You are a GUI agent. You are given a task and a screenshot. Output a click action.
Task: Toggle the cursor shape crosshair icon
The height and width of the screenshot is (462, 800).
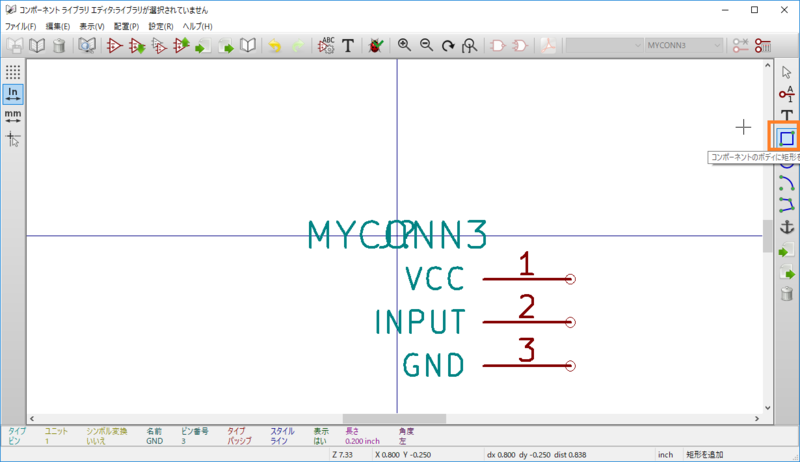(x=13, y=139)
